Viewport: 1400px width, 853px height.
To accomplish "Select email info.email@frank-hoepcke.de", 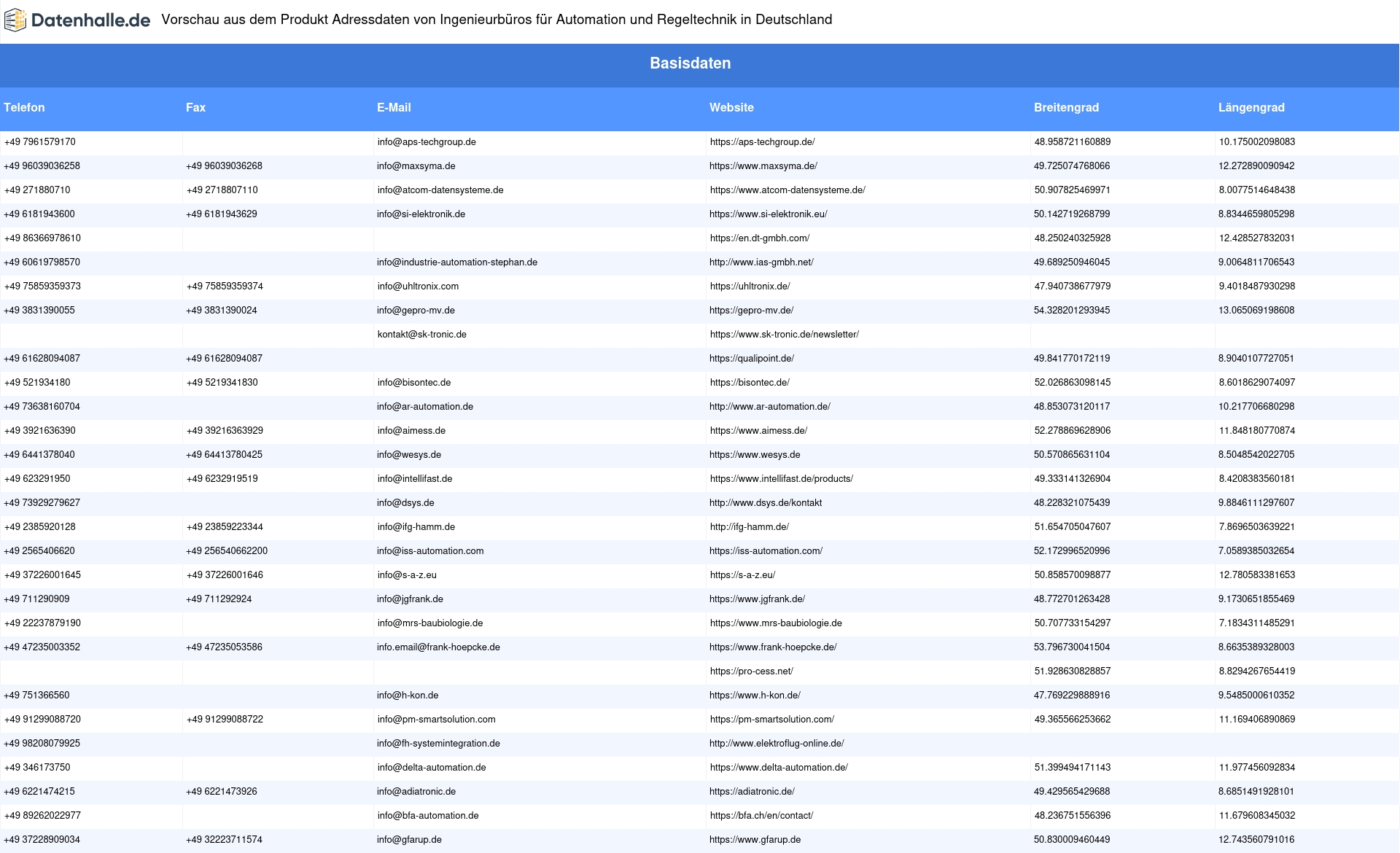I will tap(438, 647).
